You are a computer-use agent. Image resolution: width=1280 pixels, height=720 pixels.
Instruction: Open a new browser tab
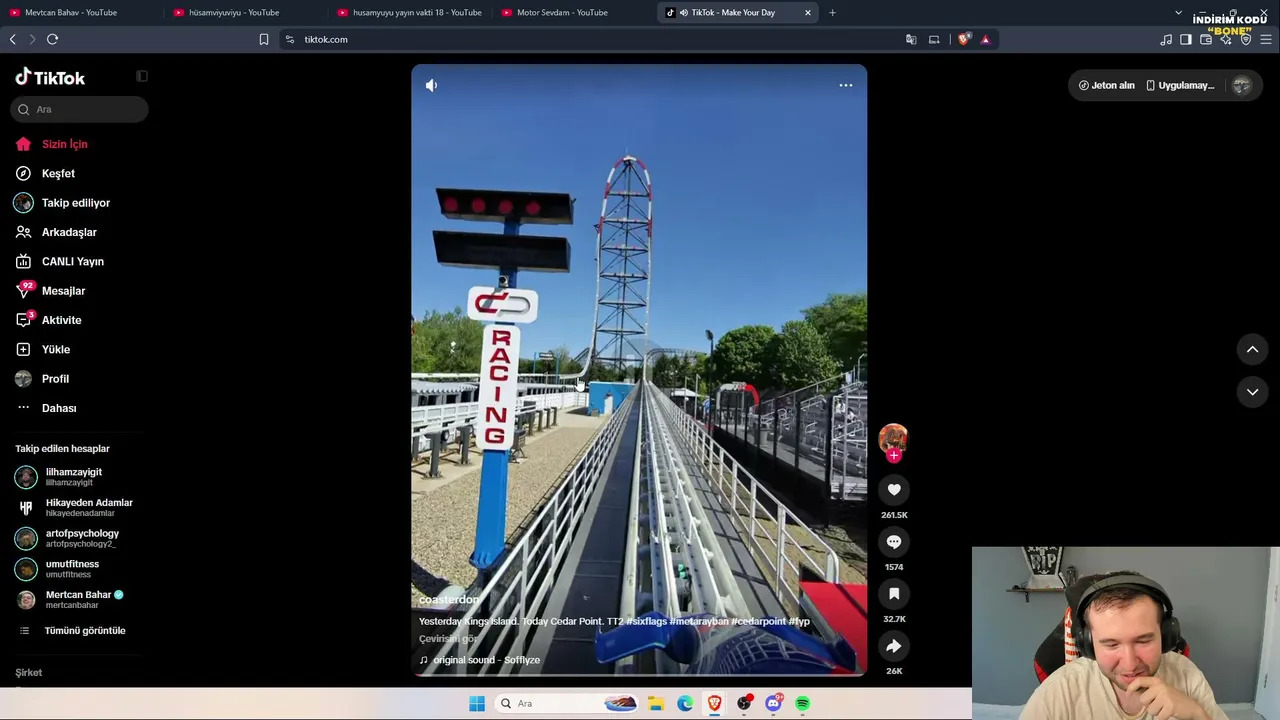(832, 13)
